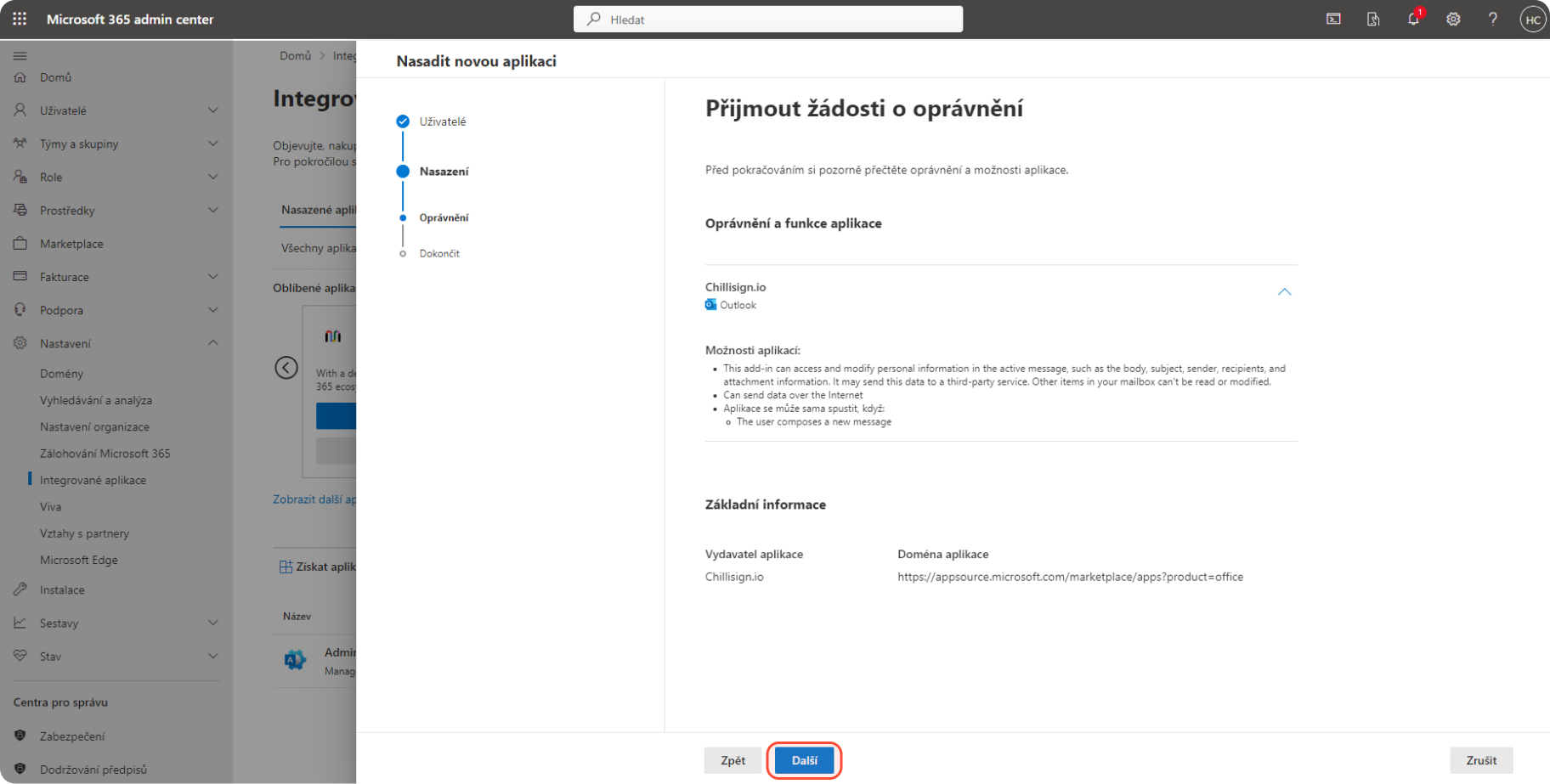Click the Stav heart icon
1550x784 pixels.
click(20, 656)
